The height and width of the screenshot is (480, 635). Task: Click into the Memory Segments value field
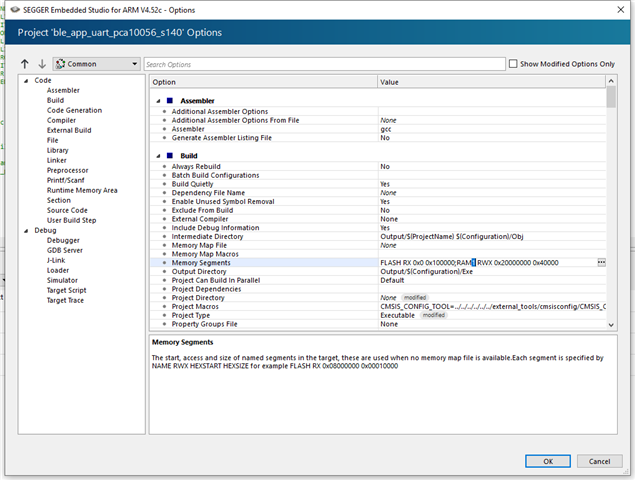(488, 262)
